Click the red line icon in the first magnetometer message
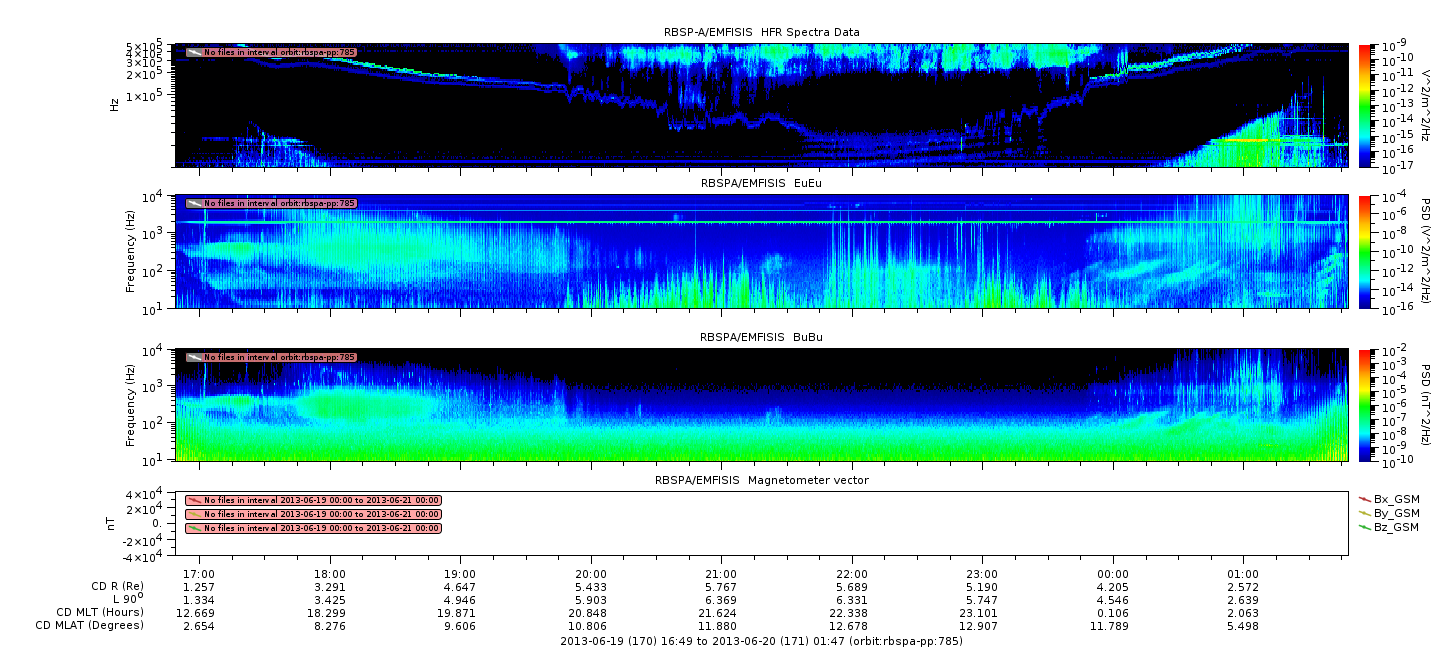Viewport: 1447px width, 658px height. 195,500
